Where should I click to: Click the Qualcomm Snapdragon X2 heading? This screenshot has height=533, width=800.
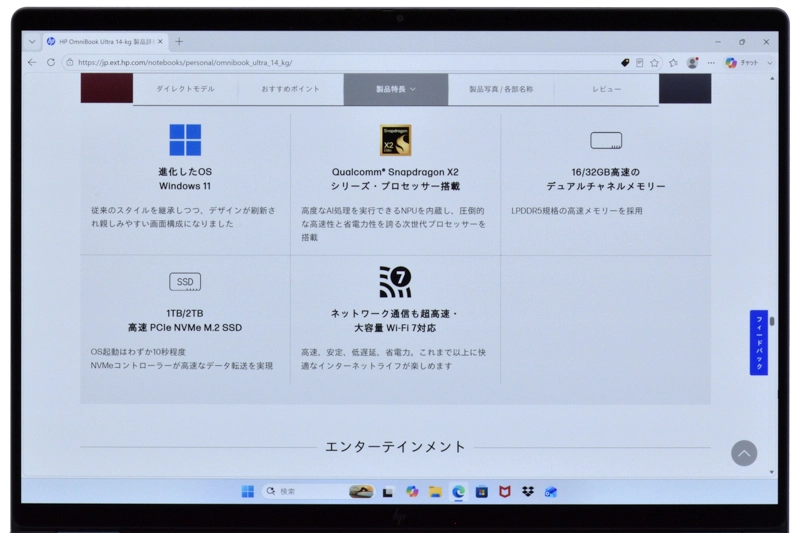point(395,179)
